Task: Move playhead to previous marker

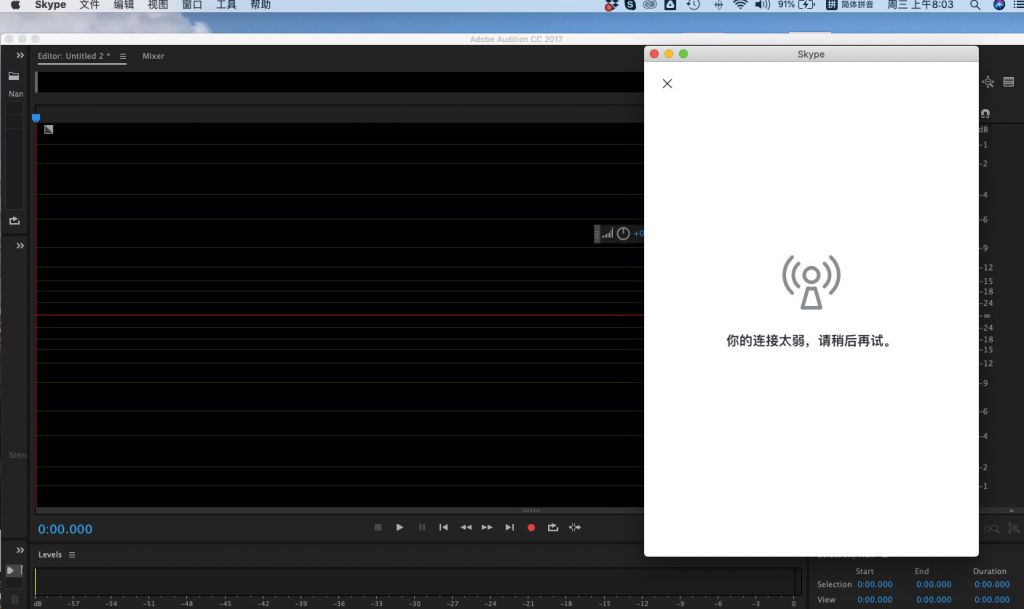Action: [x=443, y=527]
